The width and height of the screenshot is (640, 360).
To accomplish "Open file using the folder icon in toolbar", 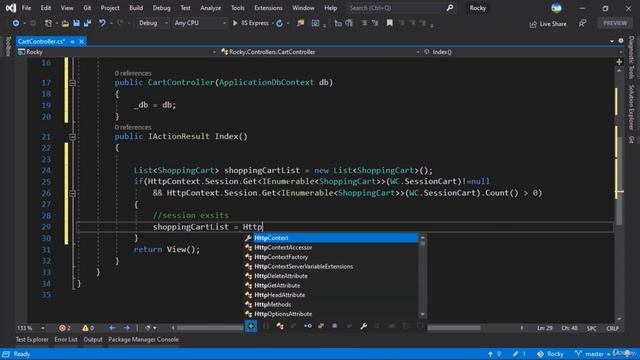I will 65,23.
